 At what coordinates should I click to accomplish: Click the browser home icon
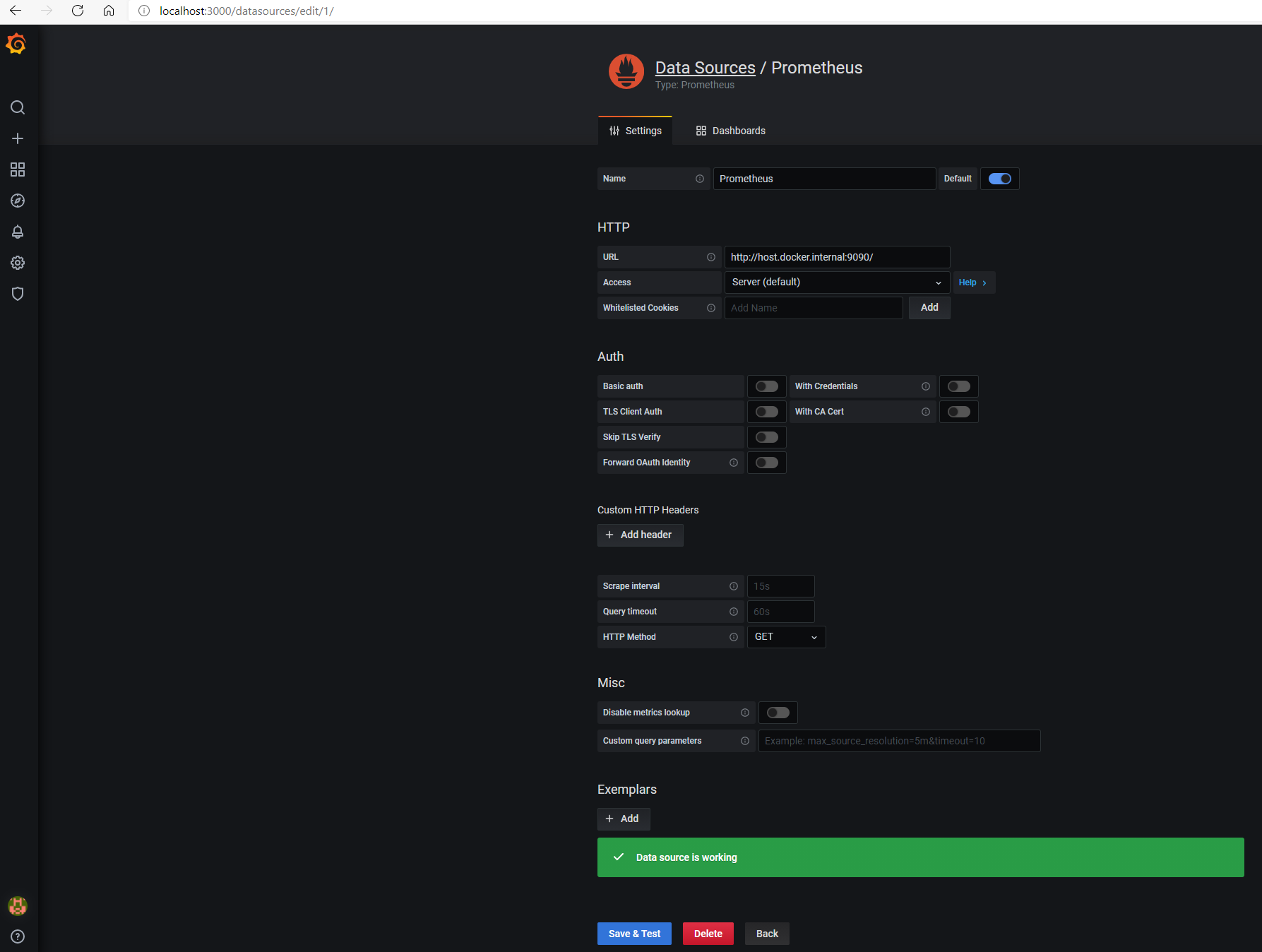click(x=109, y=11)
